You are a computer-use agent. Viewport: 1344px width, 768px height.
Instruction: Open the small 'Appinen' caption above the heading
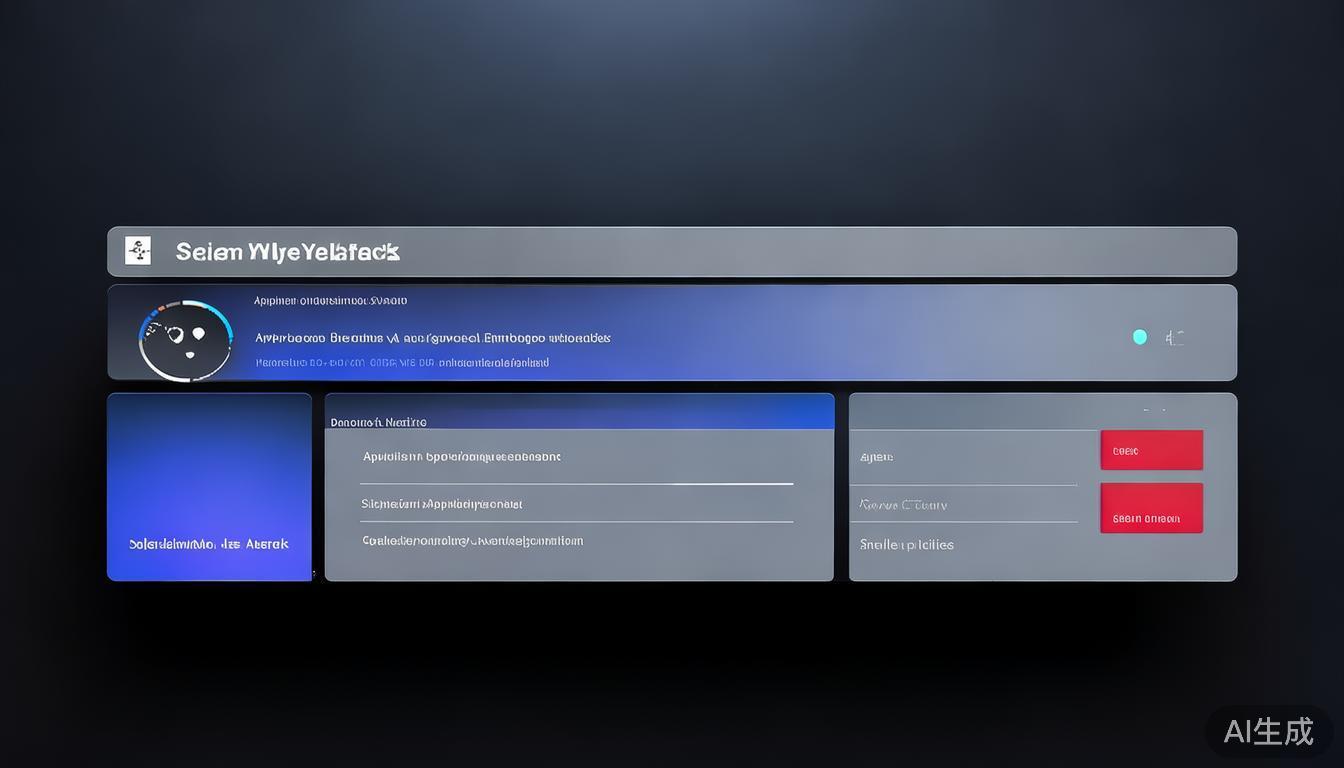pos(330,300)
